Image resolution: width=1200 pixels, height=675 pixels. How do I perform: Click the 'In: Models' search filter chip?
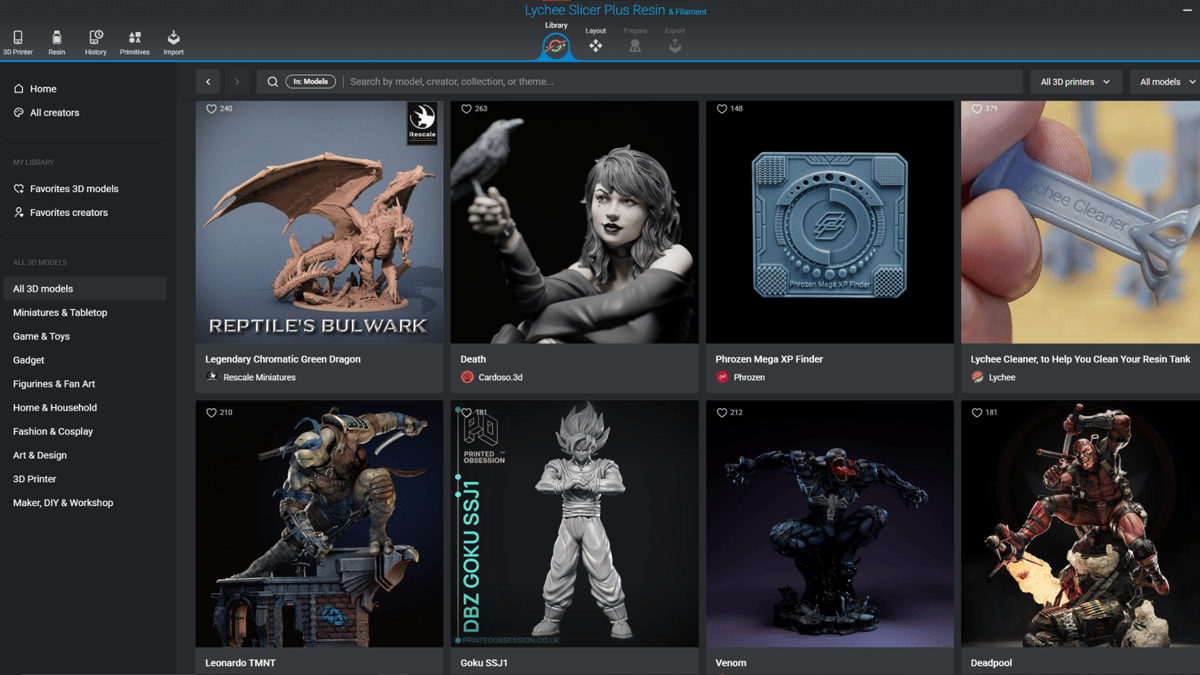[310, 82]
